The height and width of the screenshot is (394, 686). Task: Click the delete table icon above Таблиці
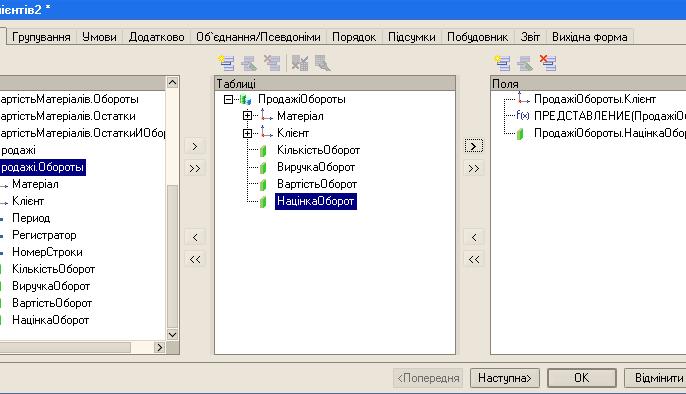pos(272,63)
